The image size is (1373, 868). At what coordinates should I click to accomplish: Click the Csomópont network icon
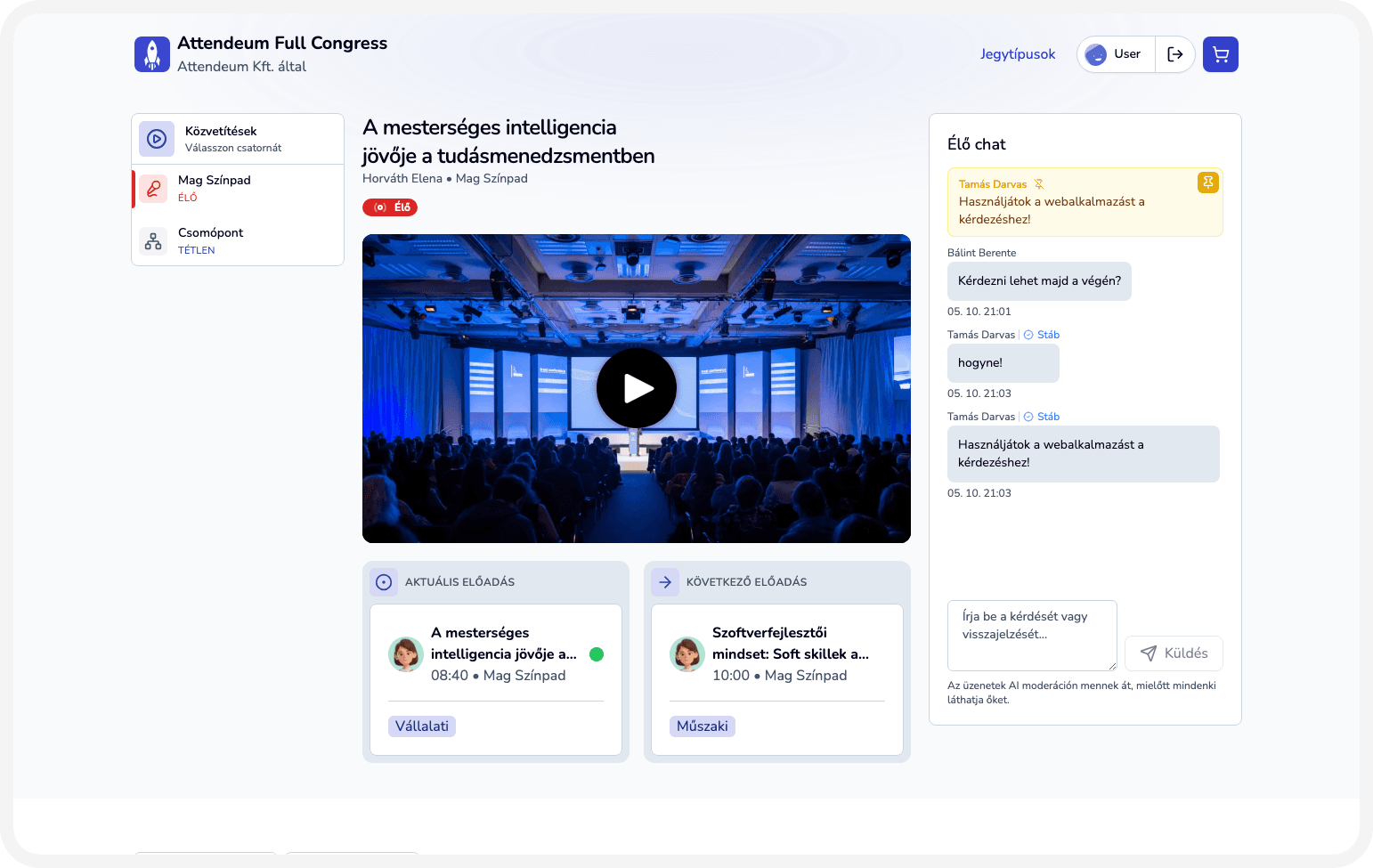[153, 241]
